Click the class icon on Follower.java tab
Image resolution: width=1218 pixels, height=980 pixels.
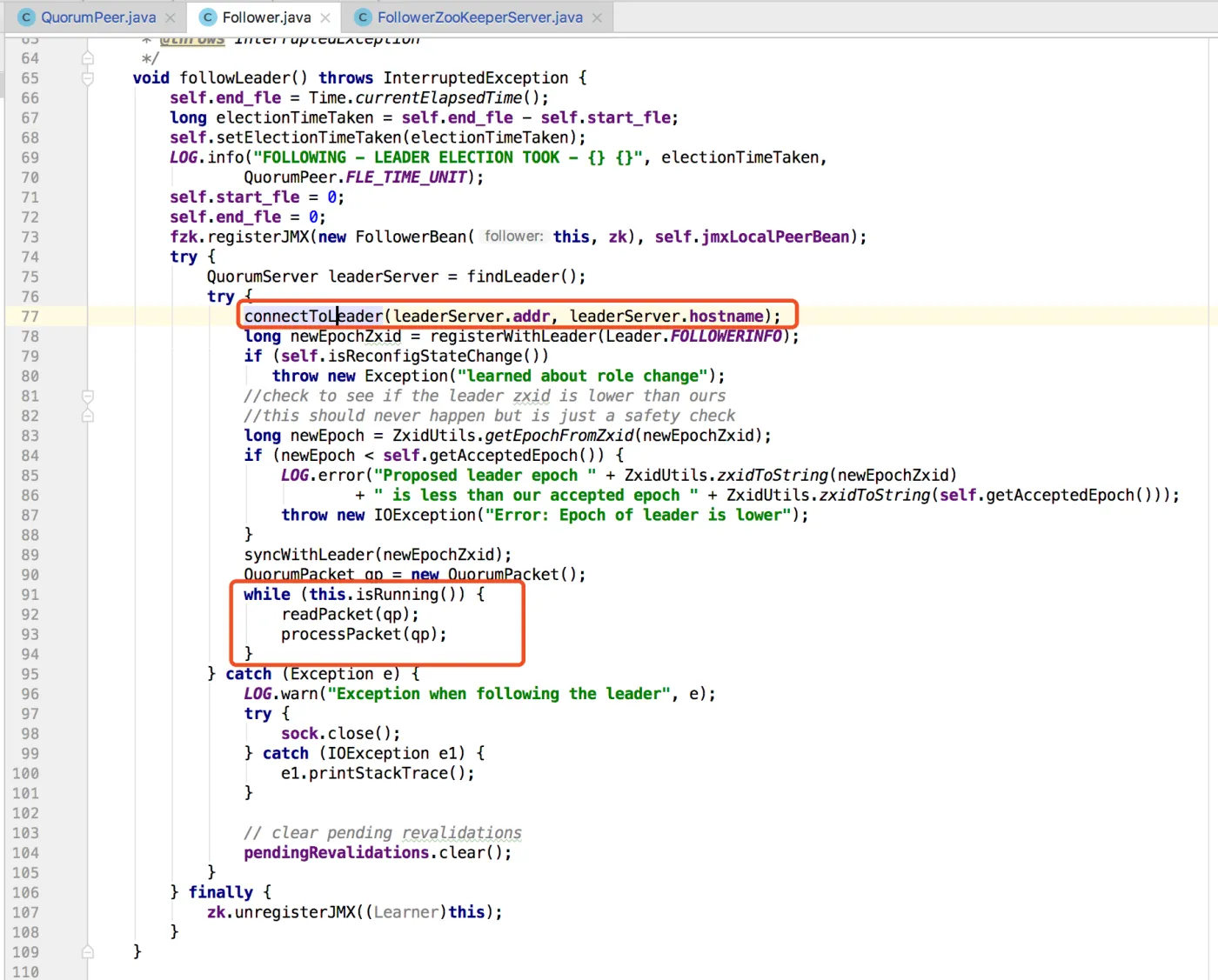208,17
